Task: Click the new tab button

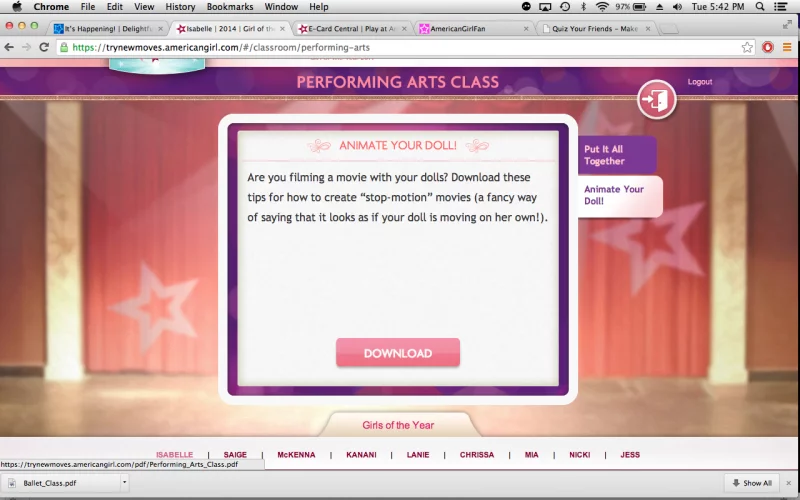Action: point(668,29)
